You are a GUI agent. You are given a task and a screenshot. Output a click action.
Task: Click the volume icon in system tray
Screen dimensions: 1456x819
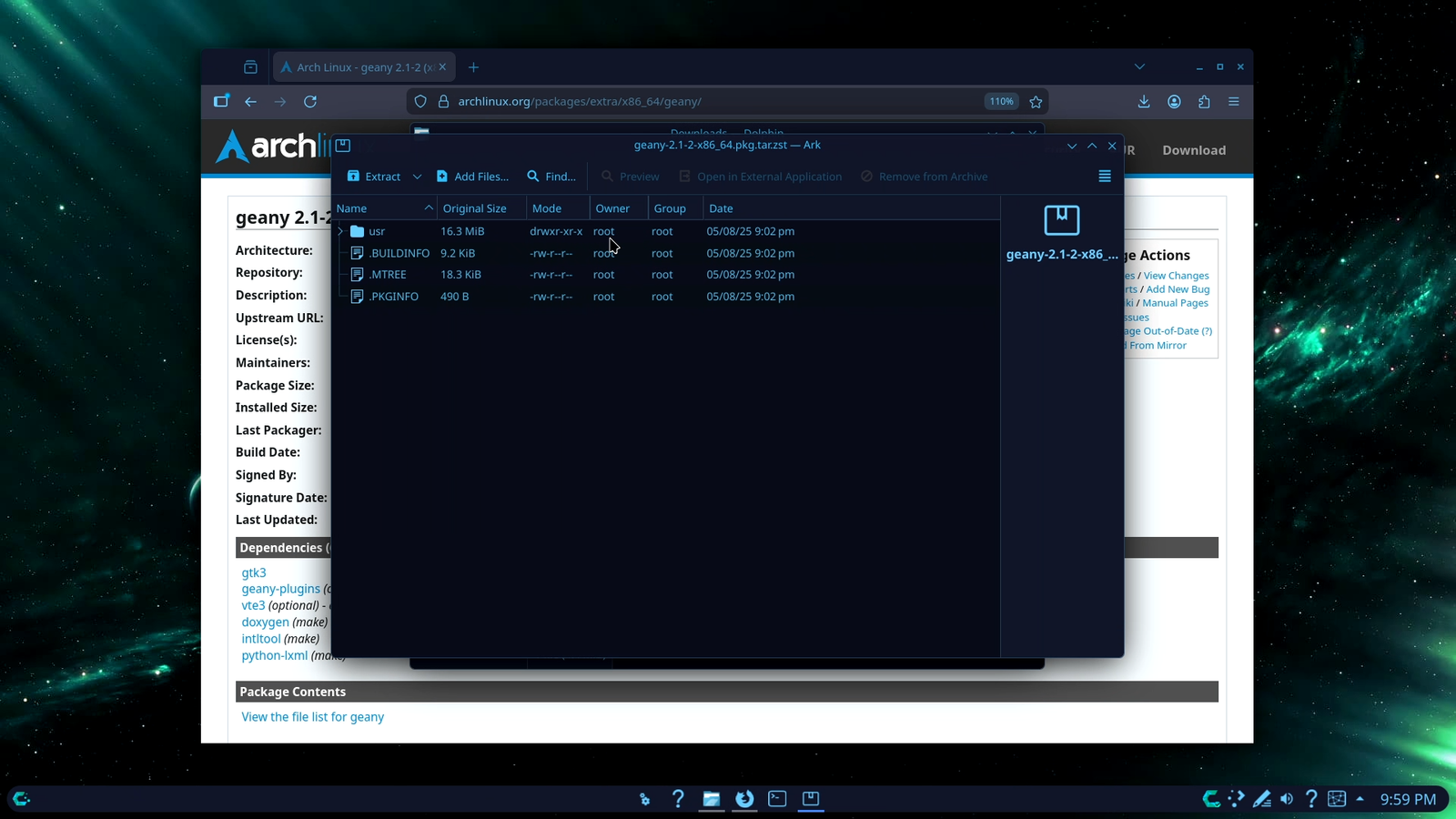1287,799
